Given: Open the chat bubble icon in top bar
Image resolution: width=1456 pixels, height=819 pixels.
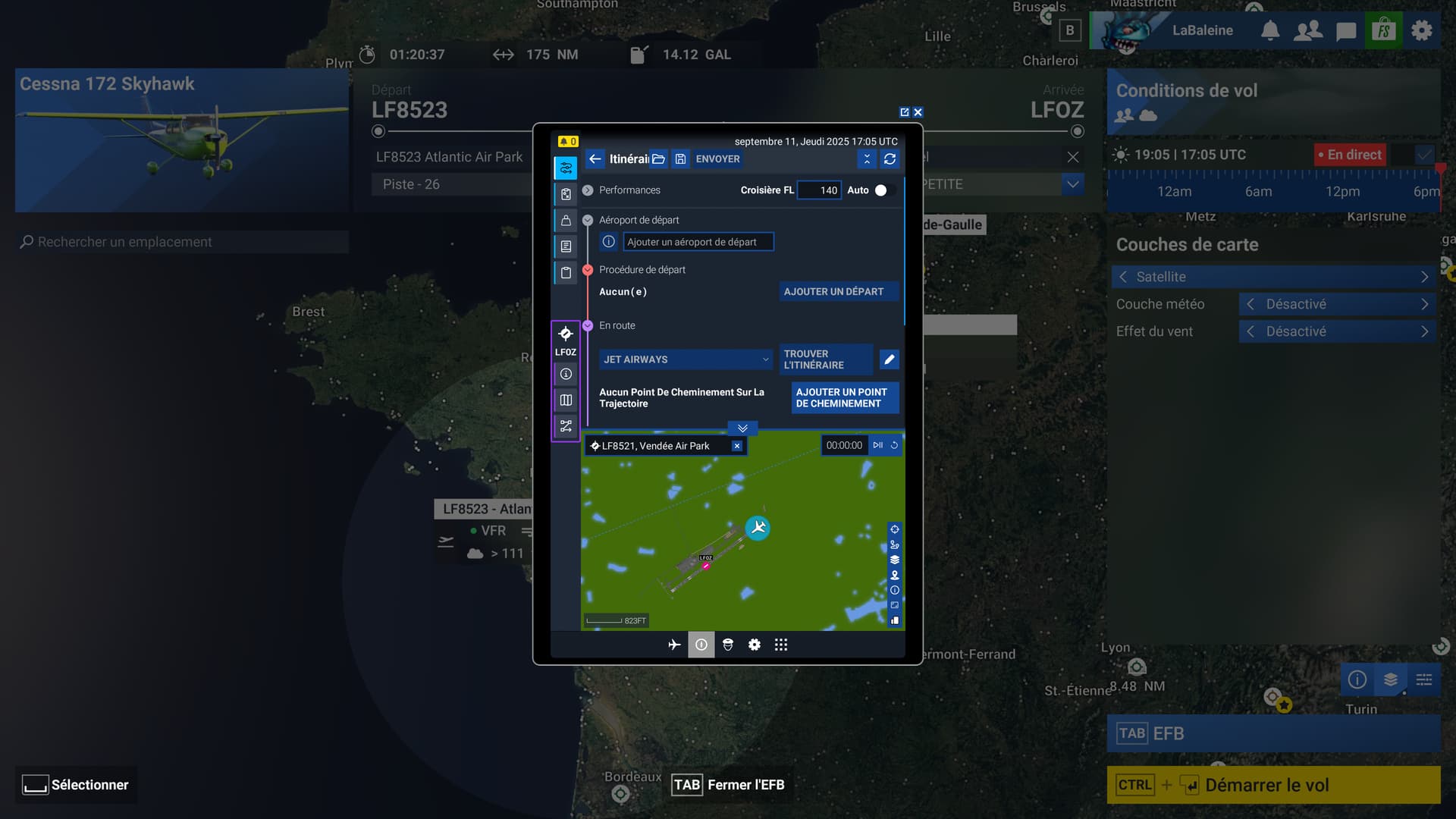Looking at the screenshot, I should pos(1346,31).
